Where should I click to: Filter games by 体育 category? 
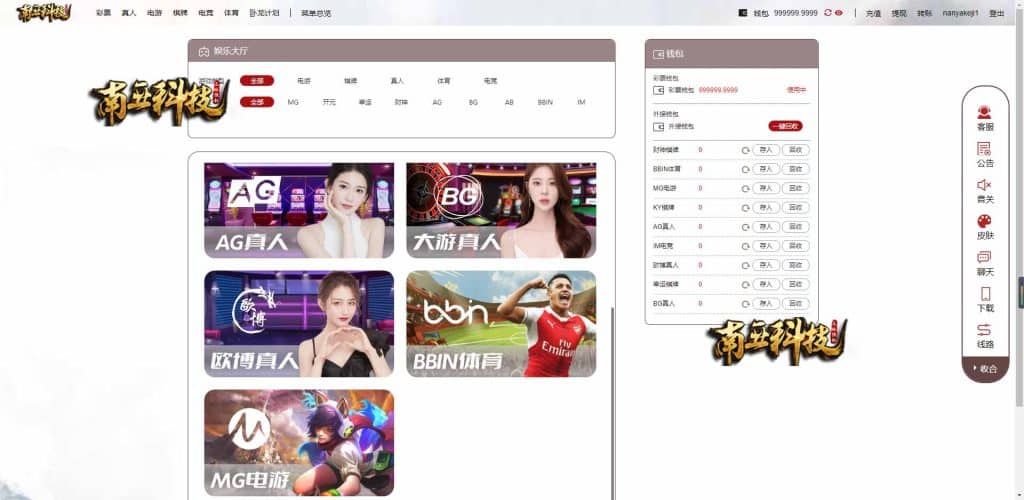tap(444, 81)
